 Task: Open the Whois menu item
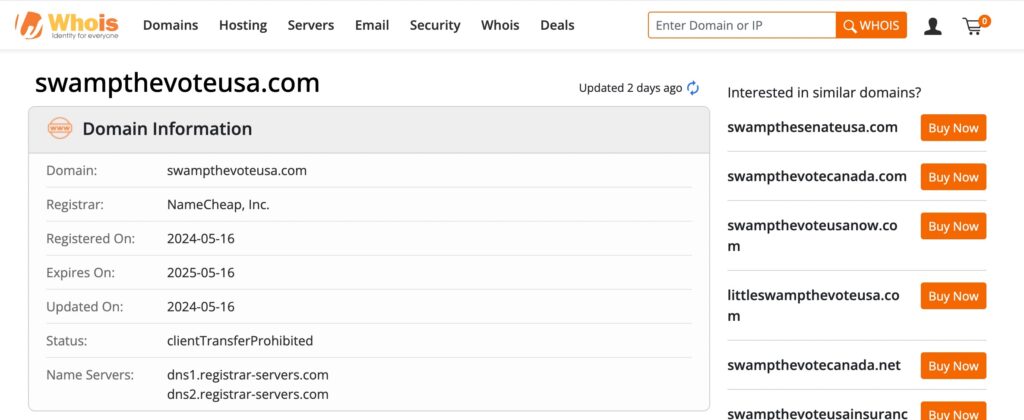(x=500, y=25)
